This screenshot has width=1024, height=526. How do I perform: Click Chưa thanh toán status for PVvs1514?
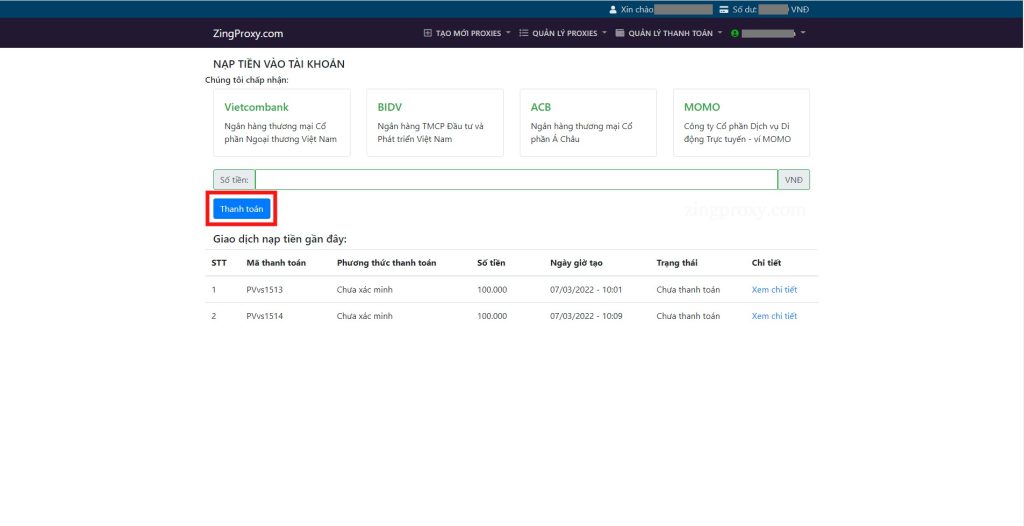tap(688, 316)
